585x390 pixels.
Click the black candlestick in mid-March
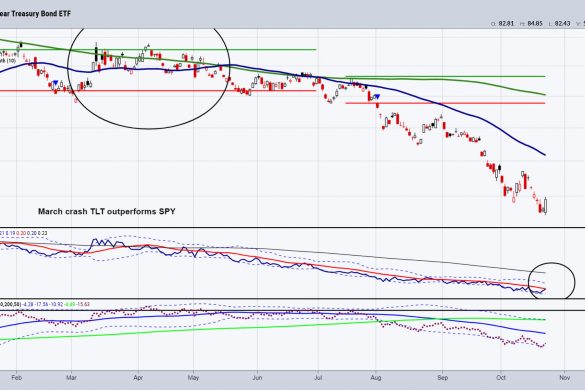[96, 54]
